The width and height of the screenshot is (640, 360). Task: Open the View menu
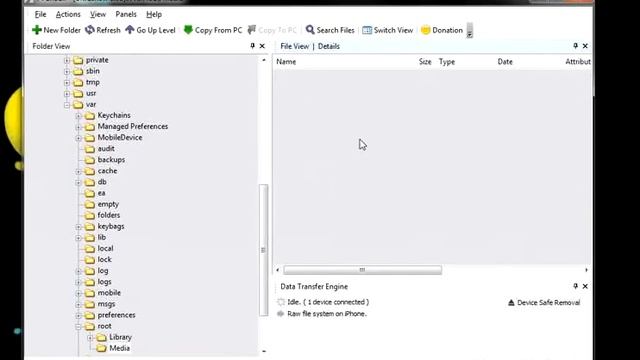pos(98,14)
